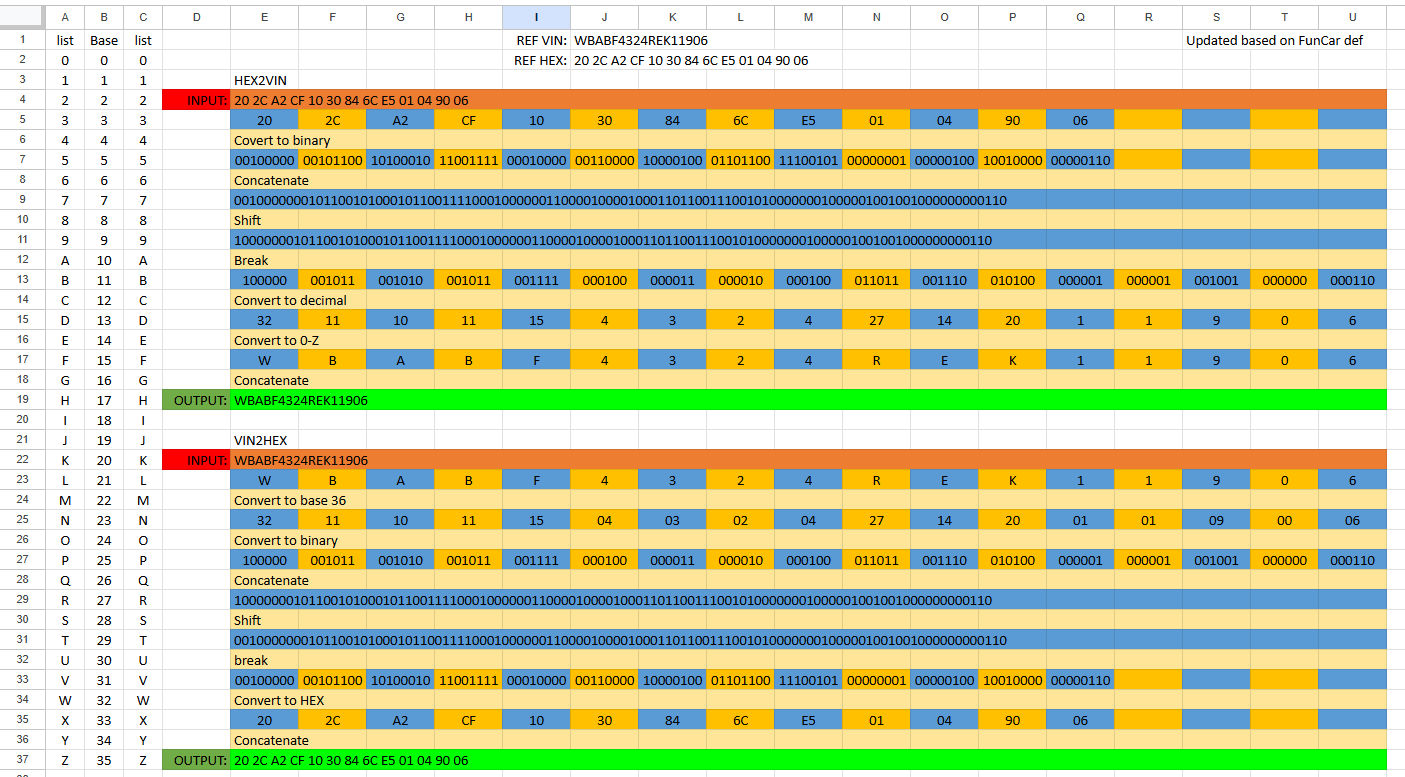Select the green OUTPUT label in row 37
1405x777 pixels.
click(x=196, y=760)
